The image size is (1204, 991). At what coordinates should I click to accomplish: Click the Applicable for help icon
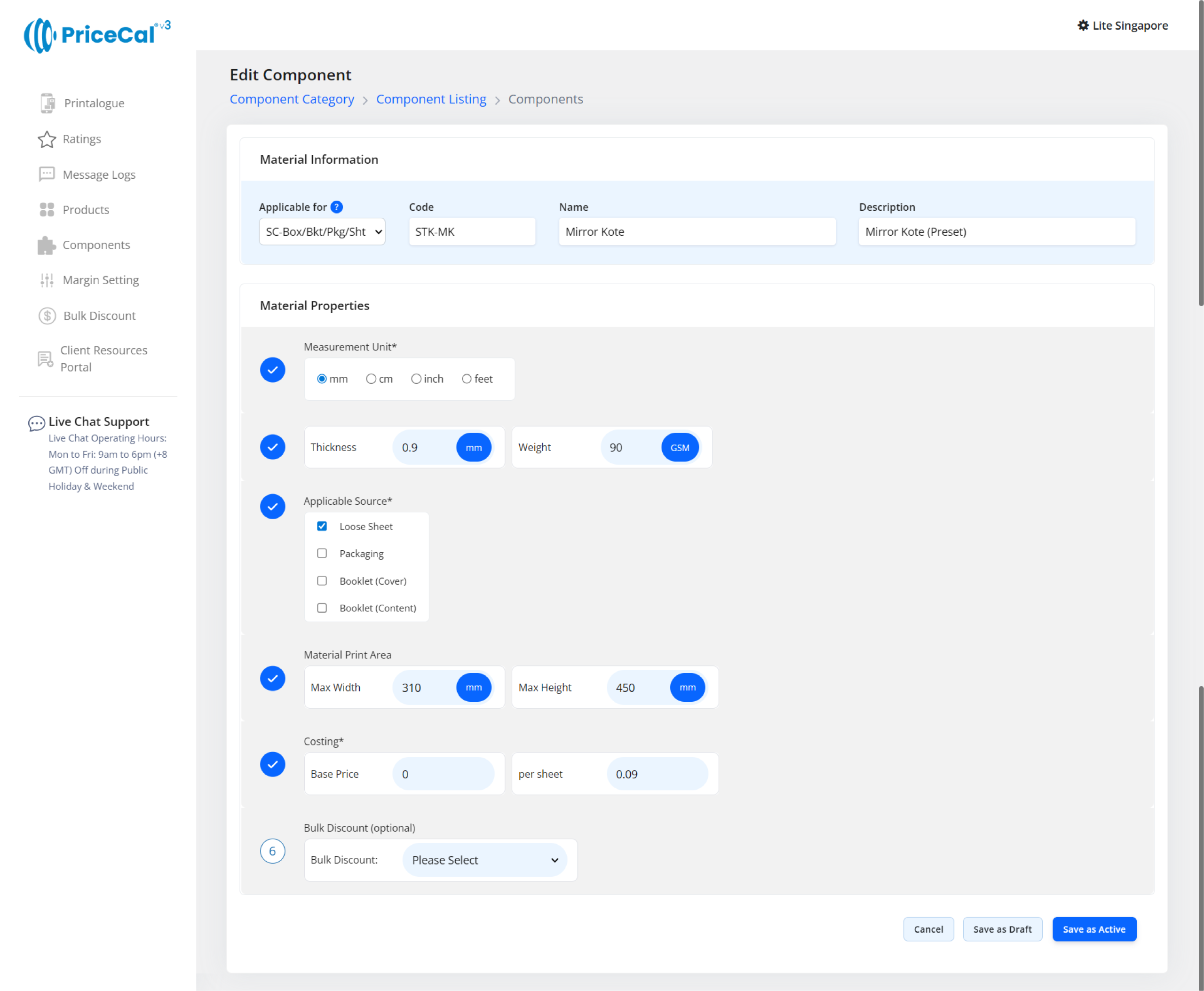337,207
